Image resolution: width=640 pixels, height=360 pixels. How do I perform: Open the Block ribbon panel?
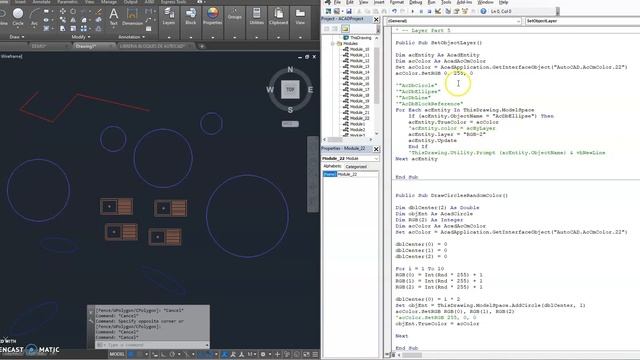point(191,16)
